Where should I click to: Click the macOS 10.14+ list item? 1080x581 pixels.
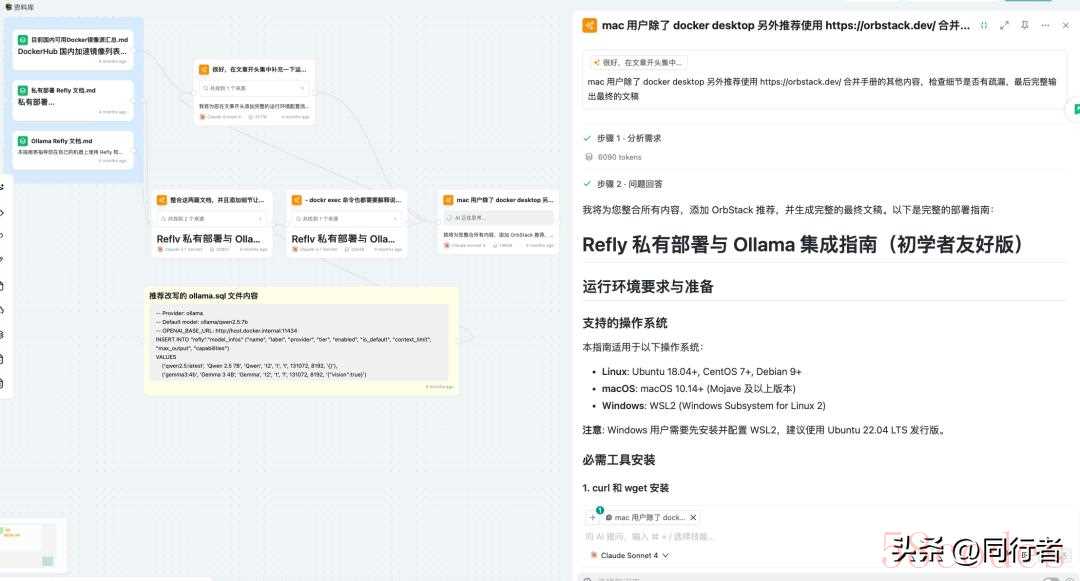[698, 388]
